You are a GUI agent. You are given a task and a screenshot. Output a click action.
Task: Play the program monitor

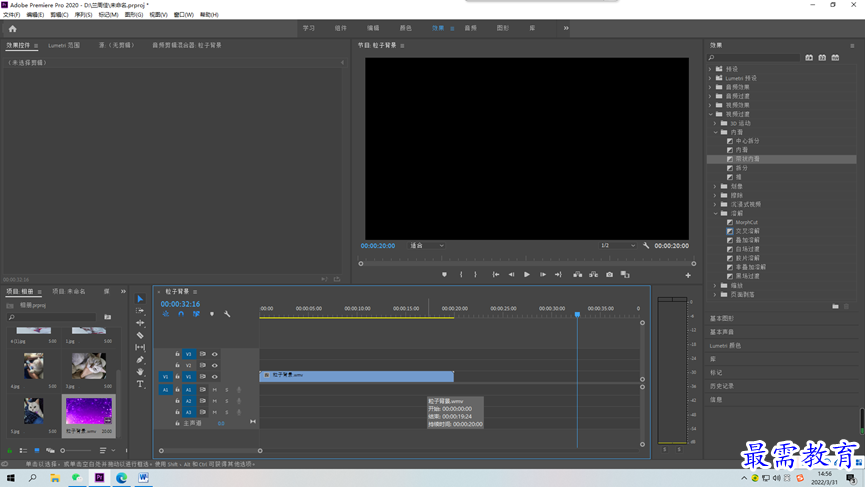527,275
